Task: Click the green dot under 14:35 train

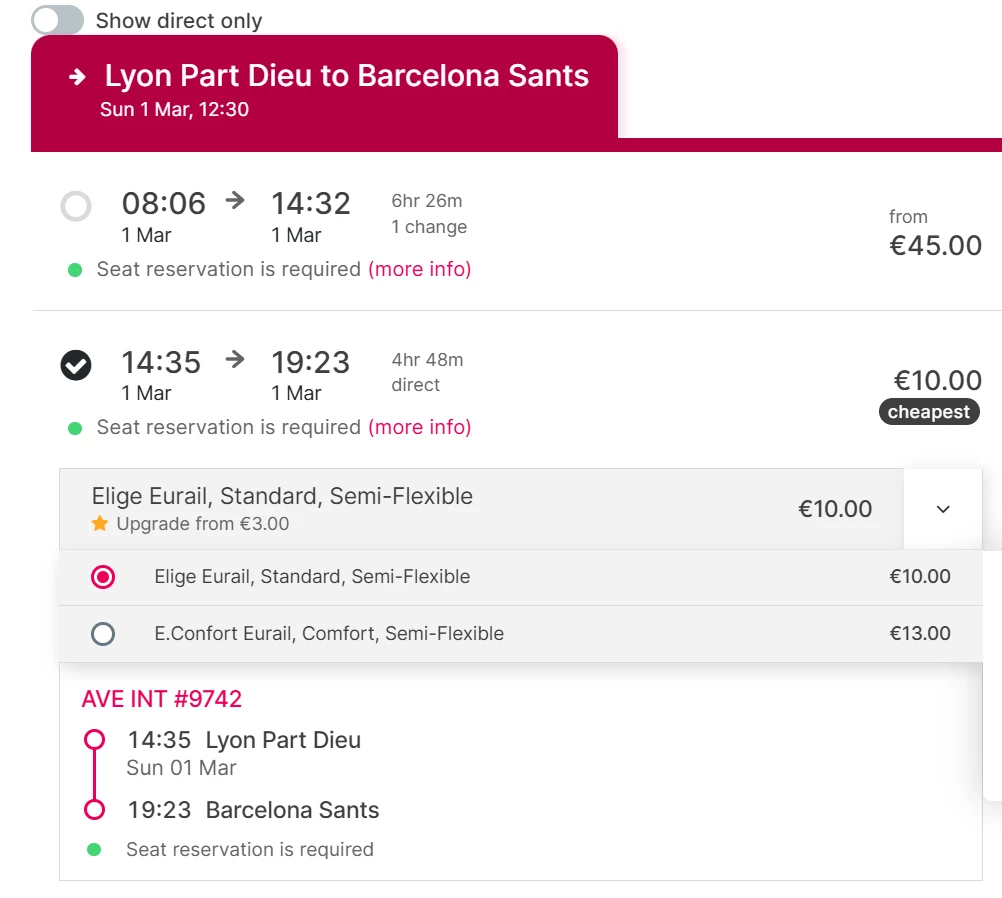Action: tap(75, 428)
